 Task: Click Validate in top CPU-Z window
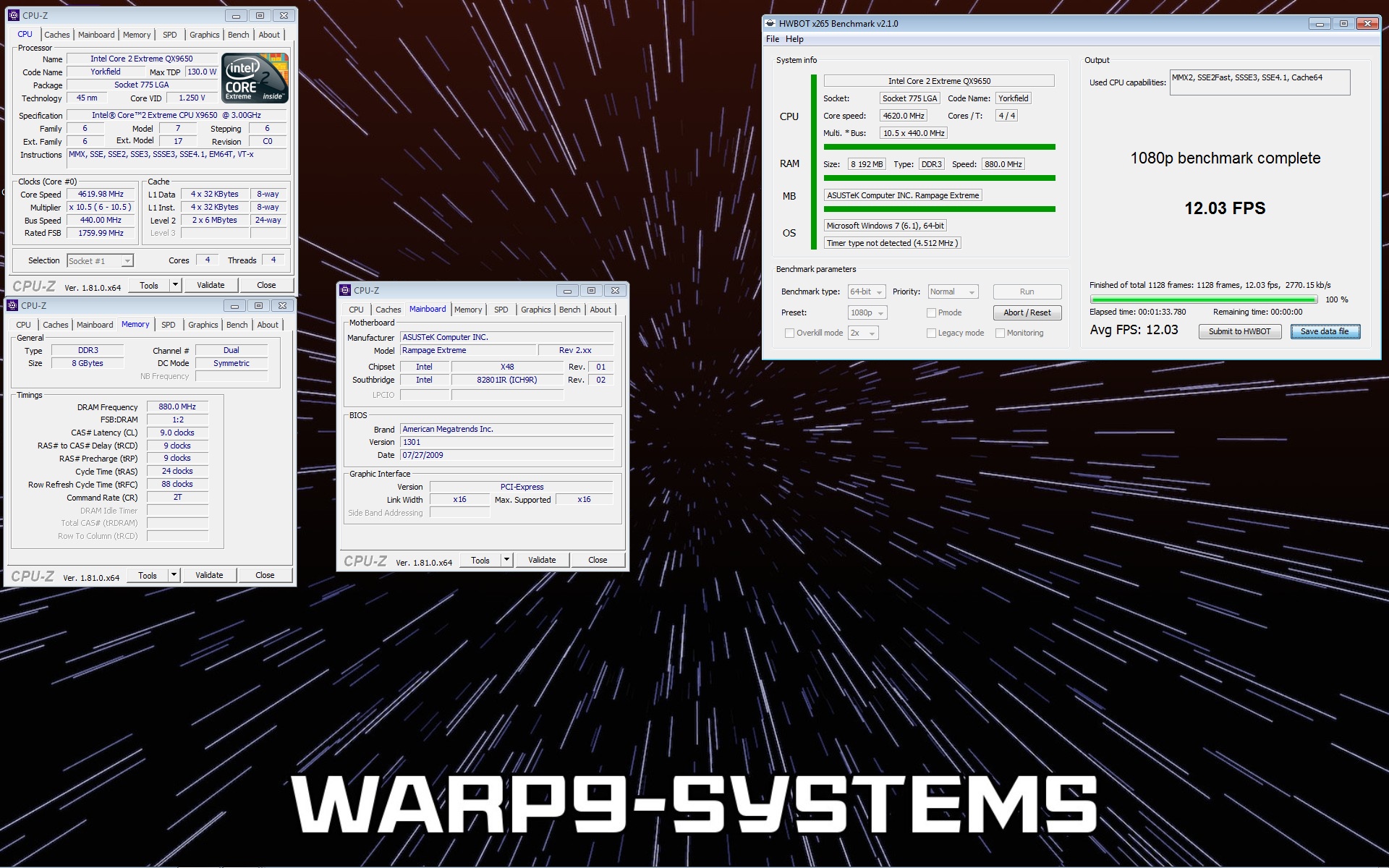(211, 285)
